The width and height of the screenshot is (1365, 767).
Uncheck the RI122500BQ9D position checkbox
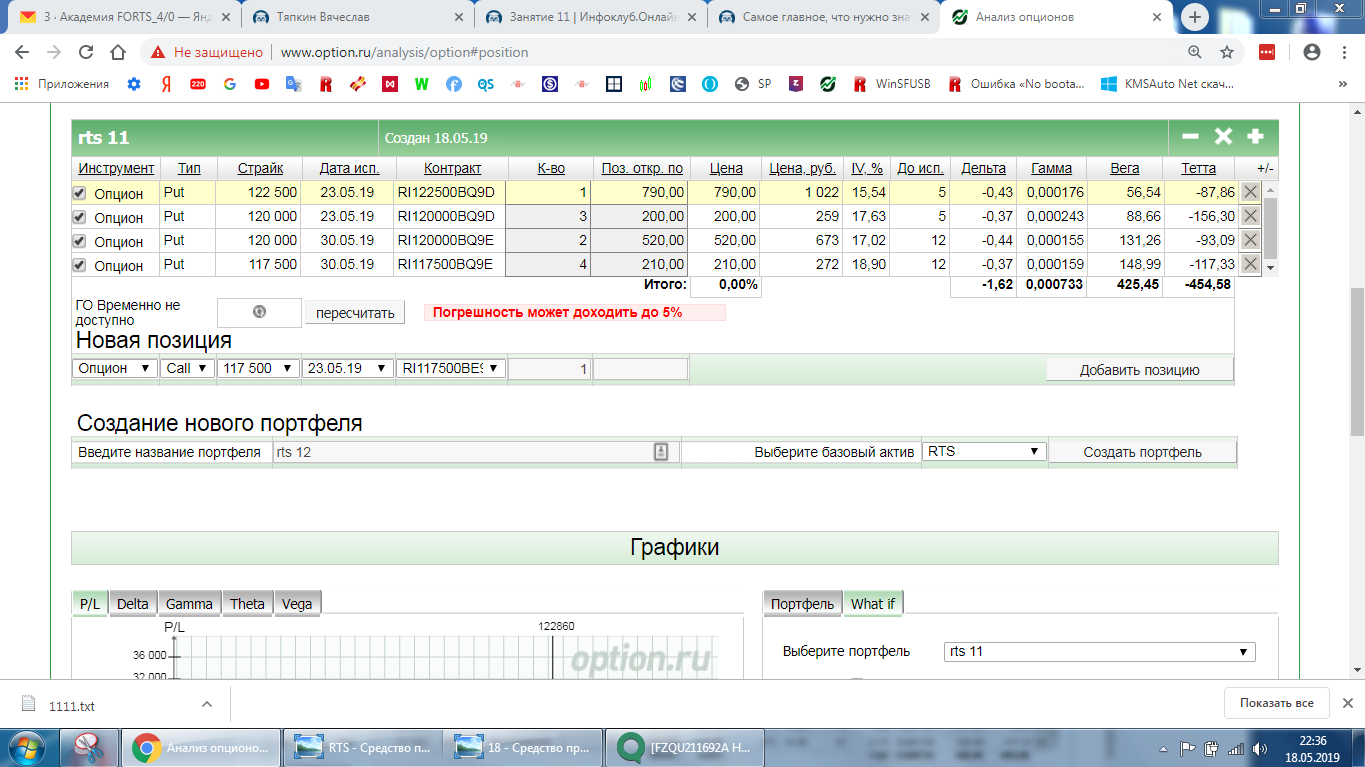(x=80, y=193)
